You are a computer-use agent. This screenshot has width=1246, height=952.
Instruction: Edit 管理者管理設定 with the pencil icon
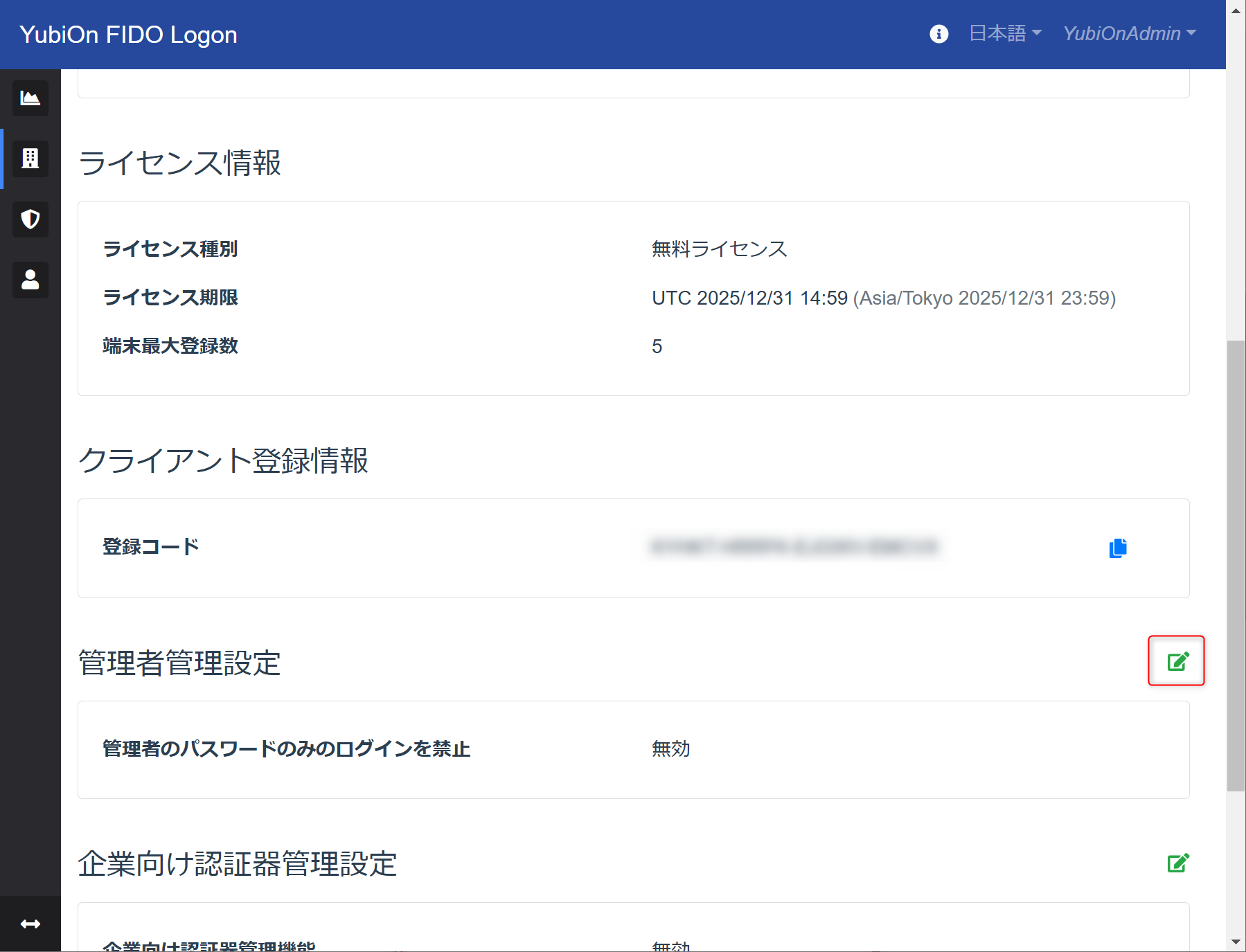[x=1177, y=661]
